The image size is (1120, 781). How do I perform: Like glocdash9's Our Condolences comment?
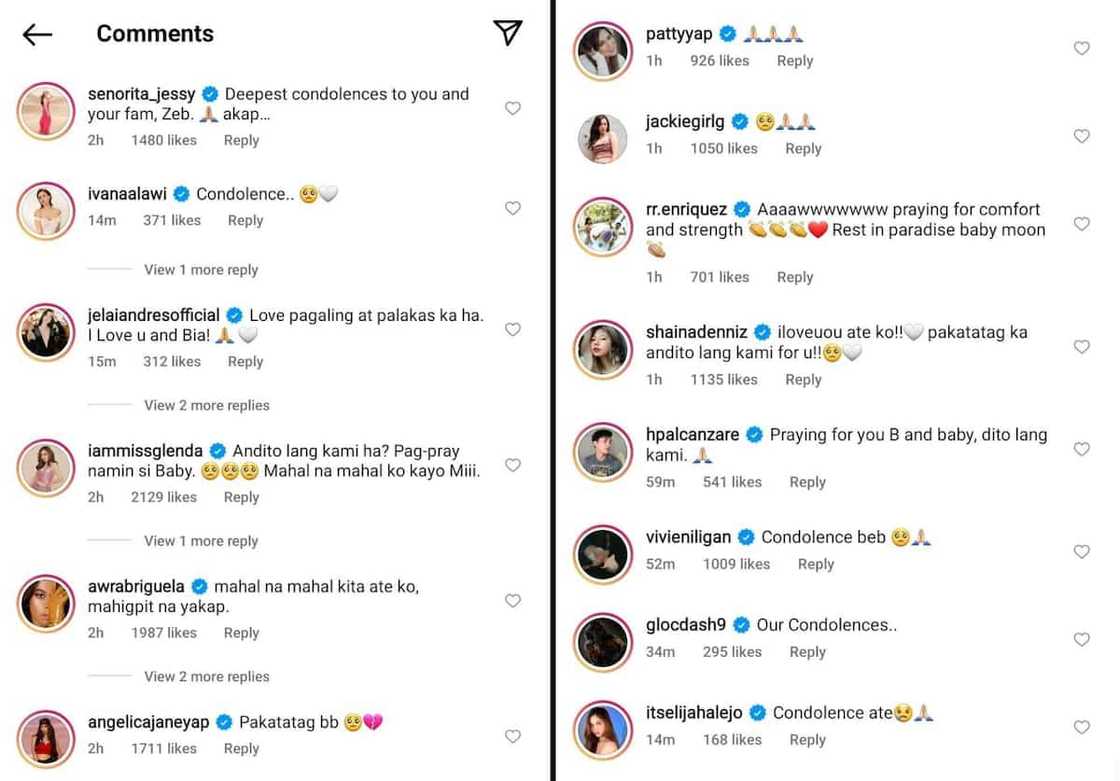(1081, 639)
